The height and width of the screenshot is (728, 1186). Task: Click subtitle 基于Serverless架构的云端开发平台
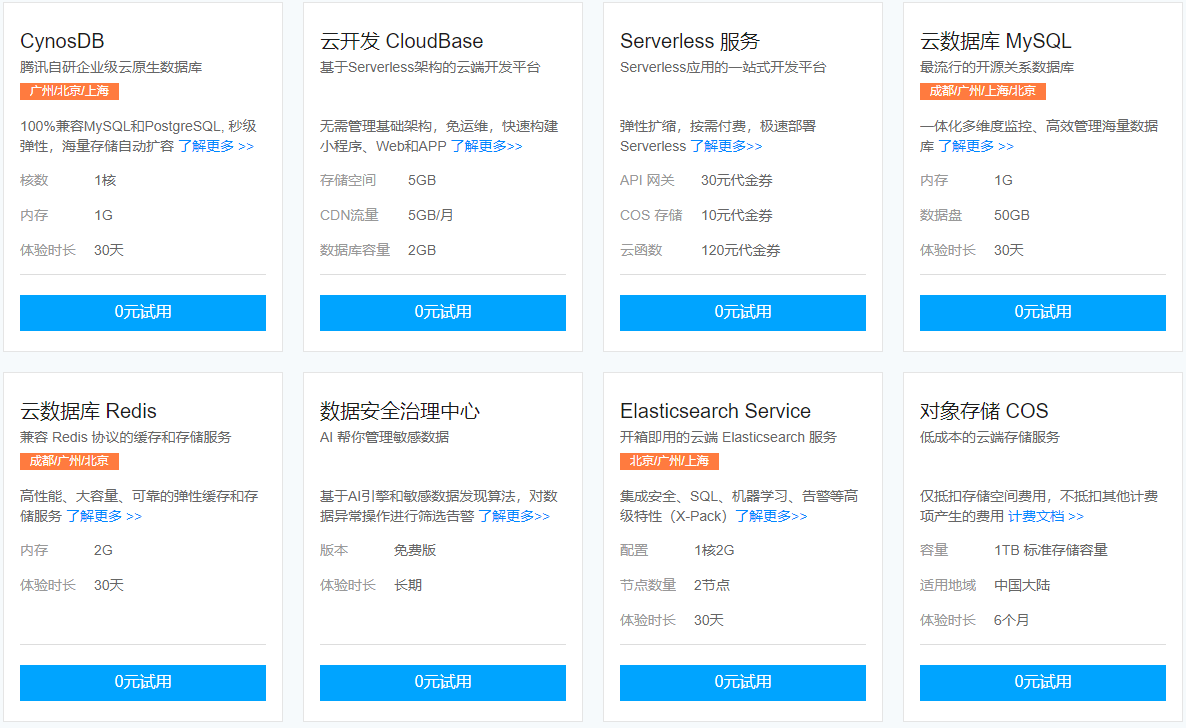[430, 67]
